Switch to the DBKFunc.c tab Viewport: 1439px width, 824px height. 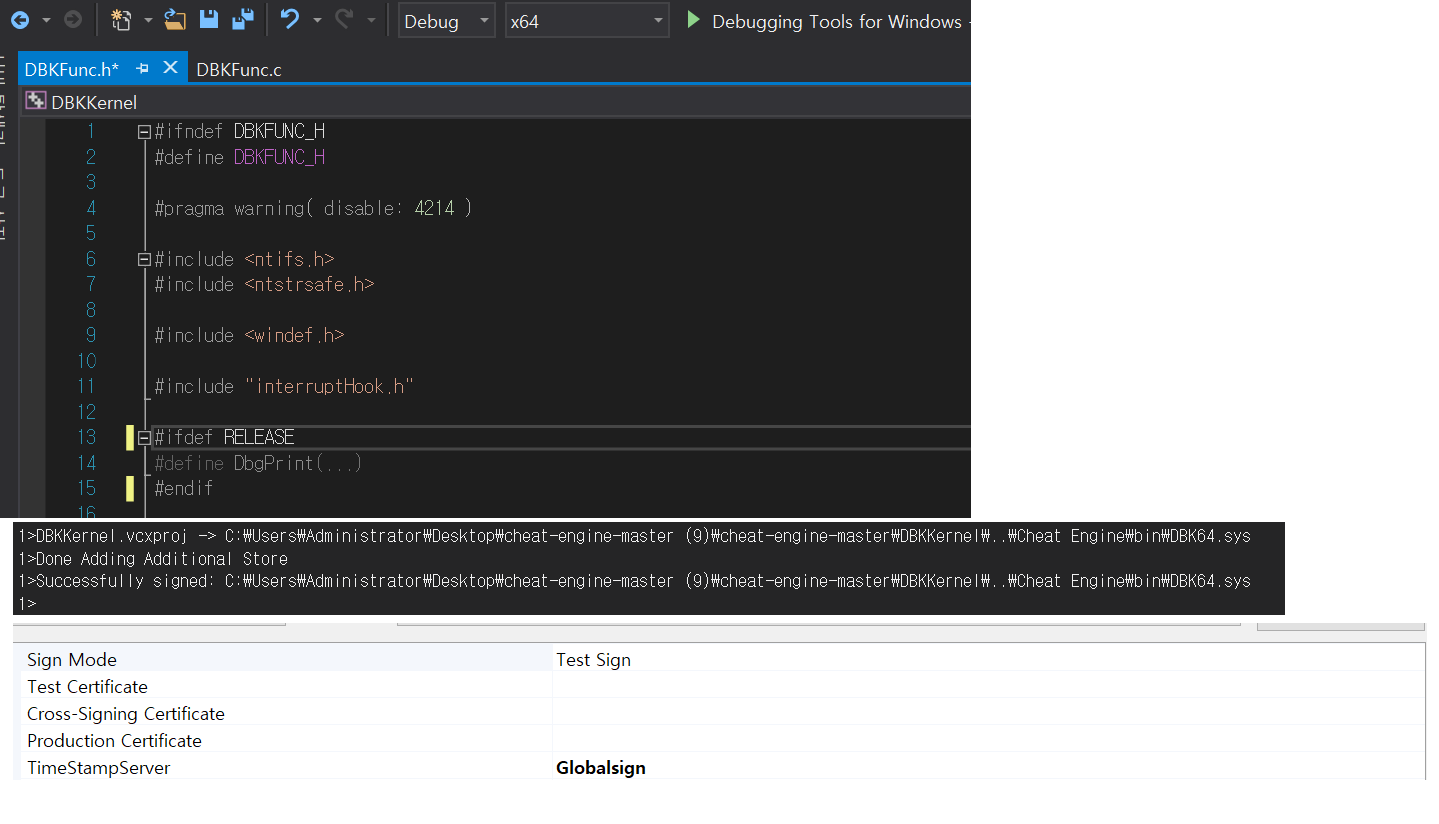tap(238, 69)
